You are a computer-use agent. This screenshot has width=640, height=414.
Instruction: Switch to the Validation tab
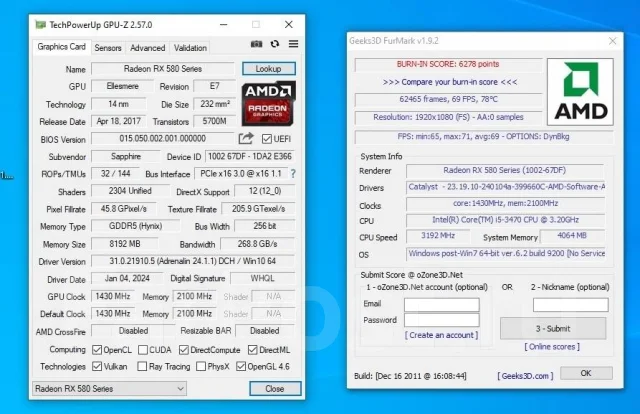190,48
